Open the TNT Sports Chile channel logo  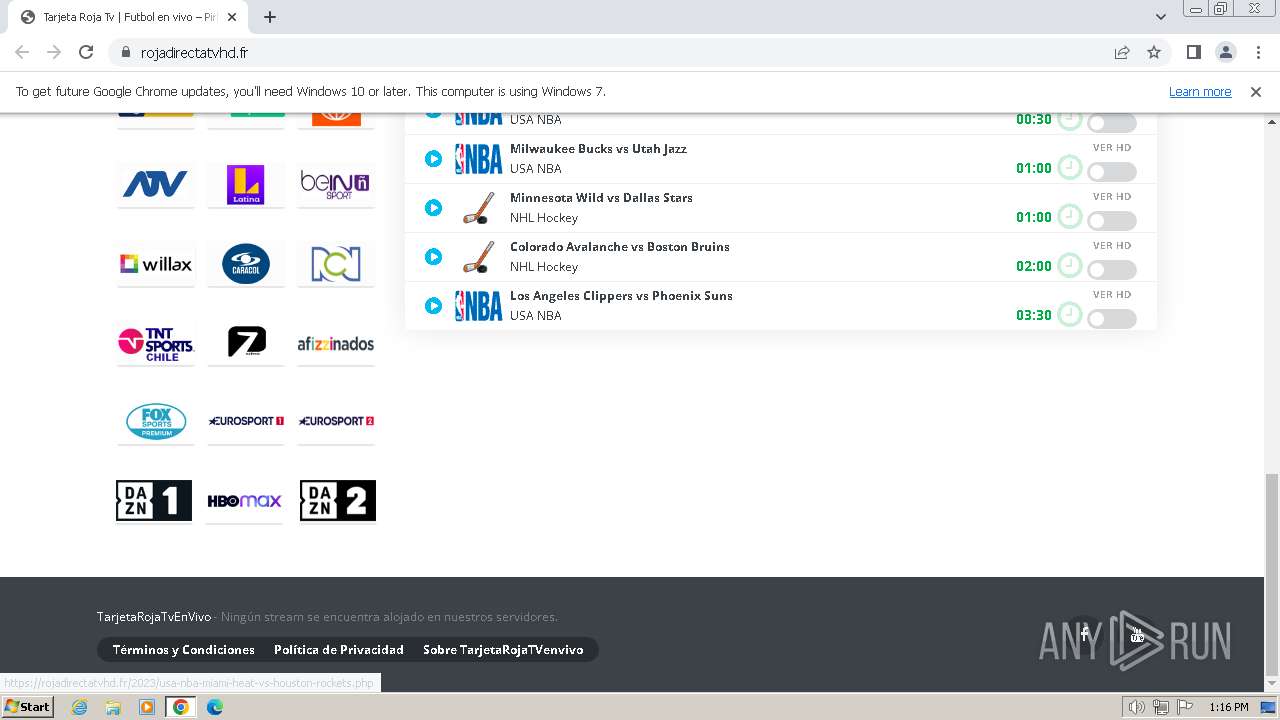155,343
